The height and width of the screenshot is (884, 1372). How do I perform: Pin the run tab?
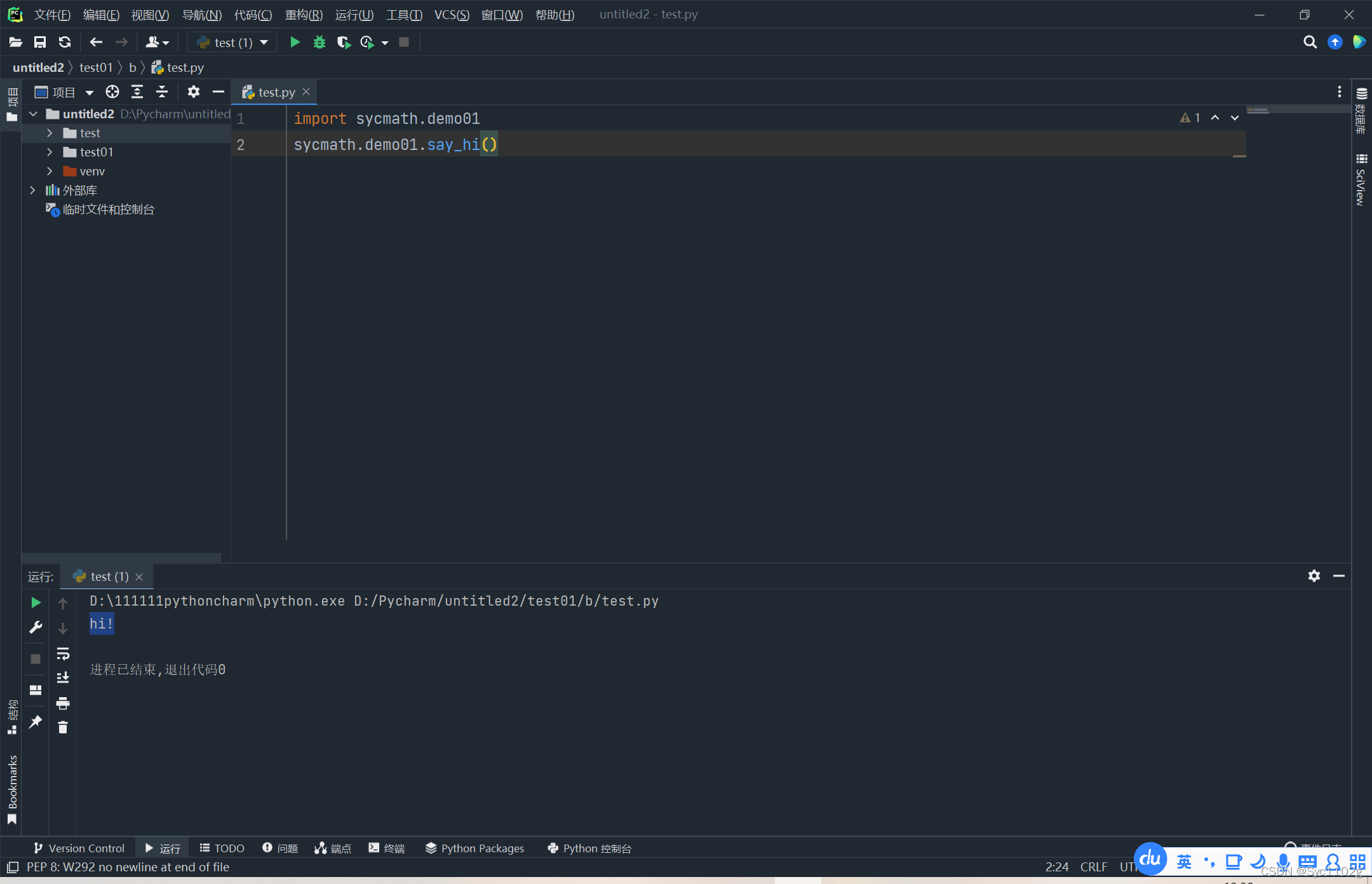(x=36, y=721)
